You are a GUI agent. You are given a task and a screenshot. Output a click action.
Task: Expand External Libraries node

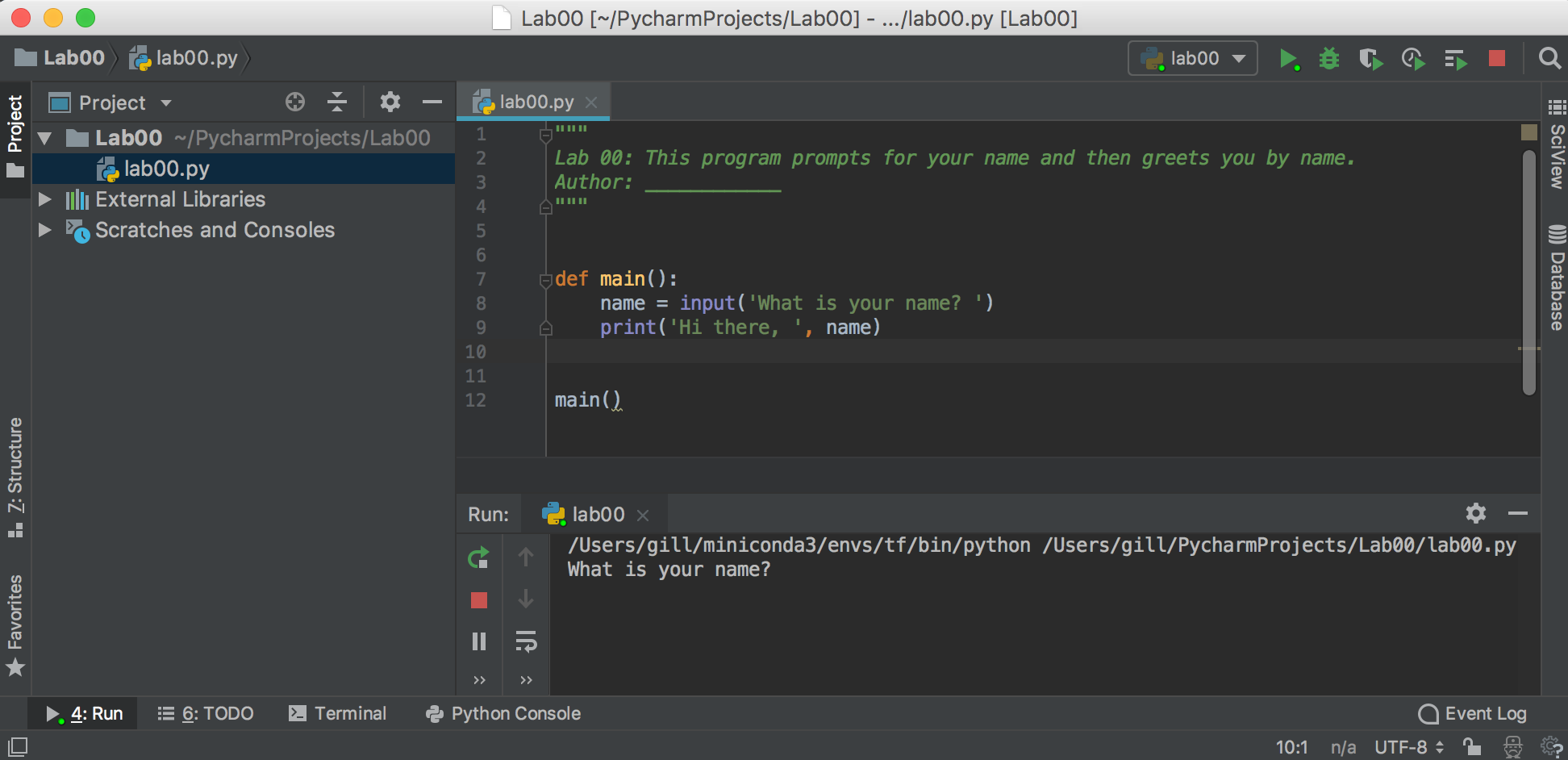(45, 199)
